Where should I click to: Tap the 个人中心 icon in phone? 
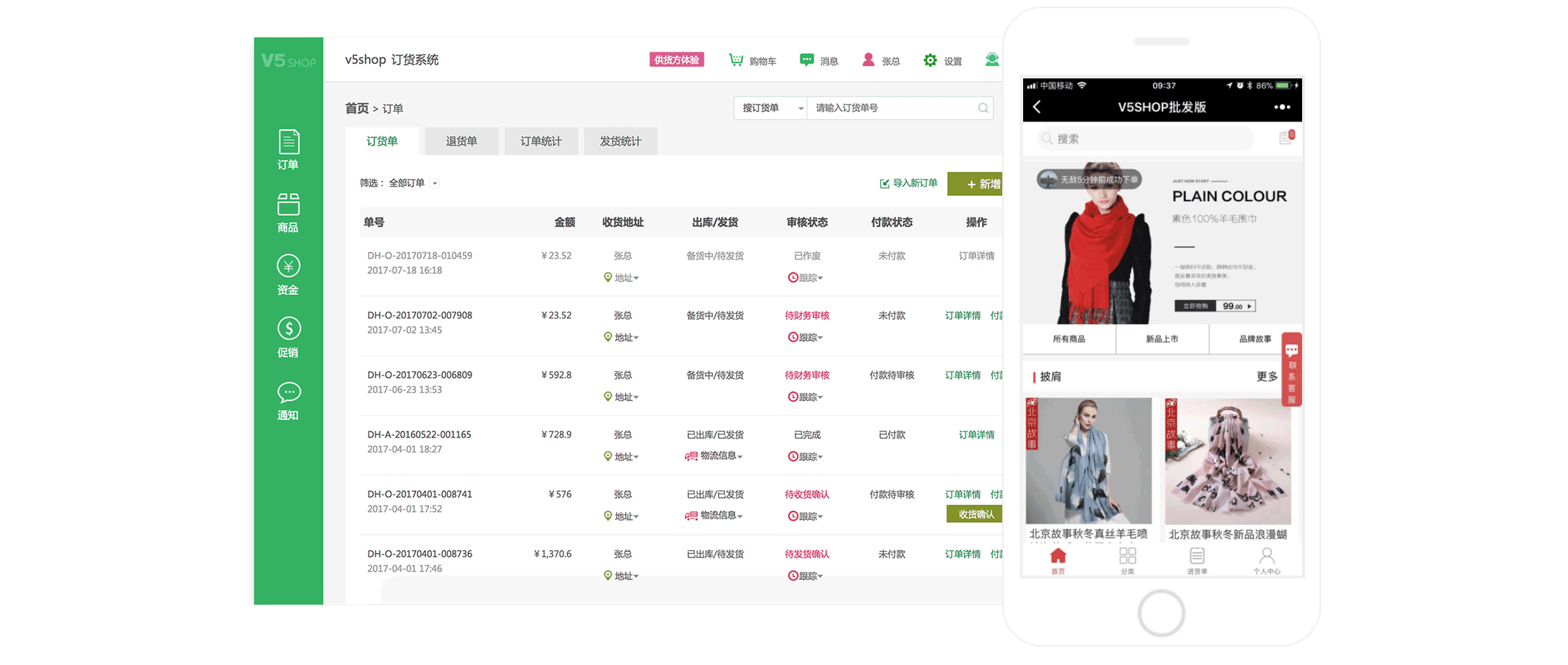click(1267, 561)
